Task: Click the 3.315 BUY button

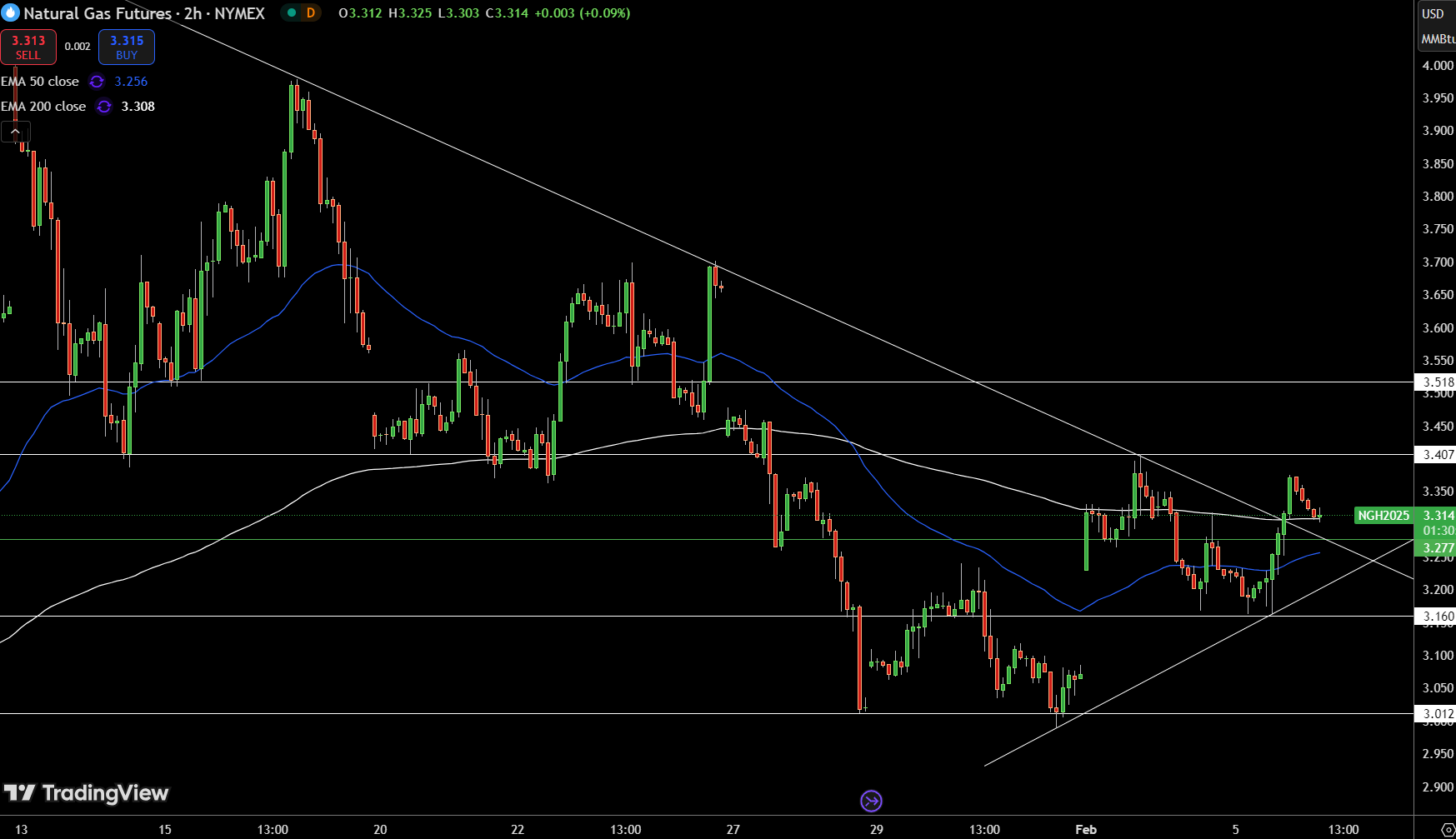Action: (x=127, y=47)
